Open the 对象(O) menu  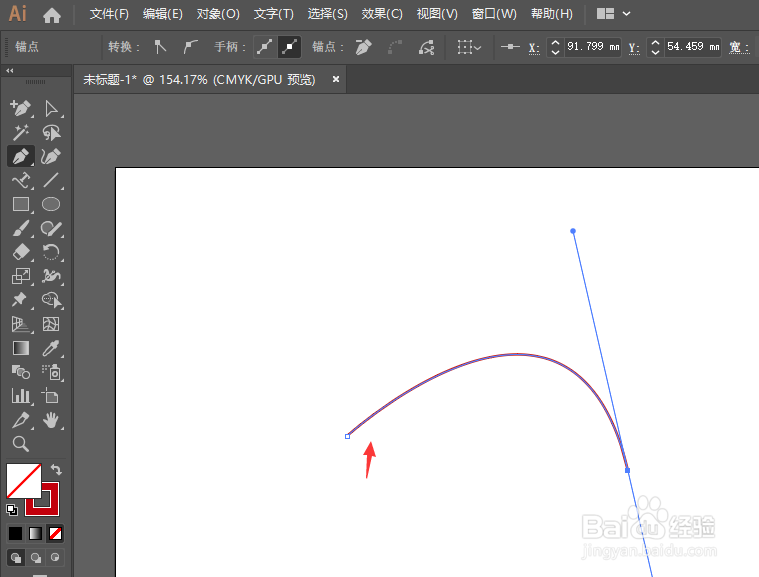[218, 14]
